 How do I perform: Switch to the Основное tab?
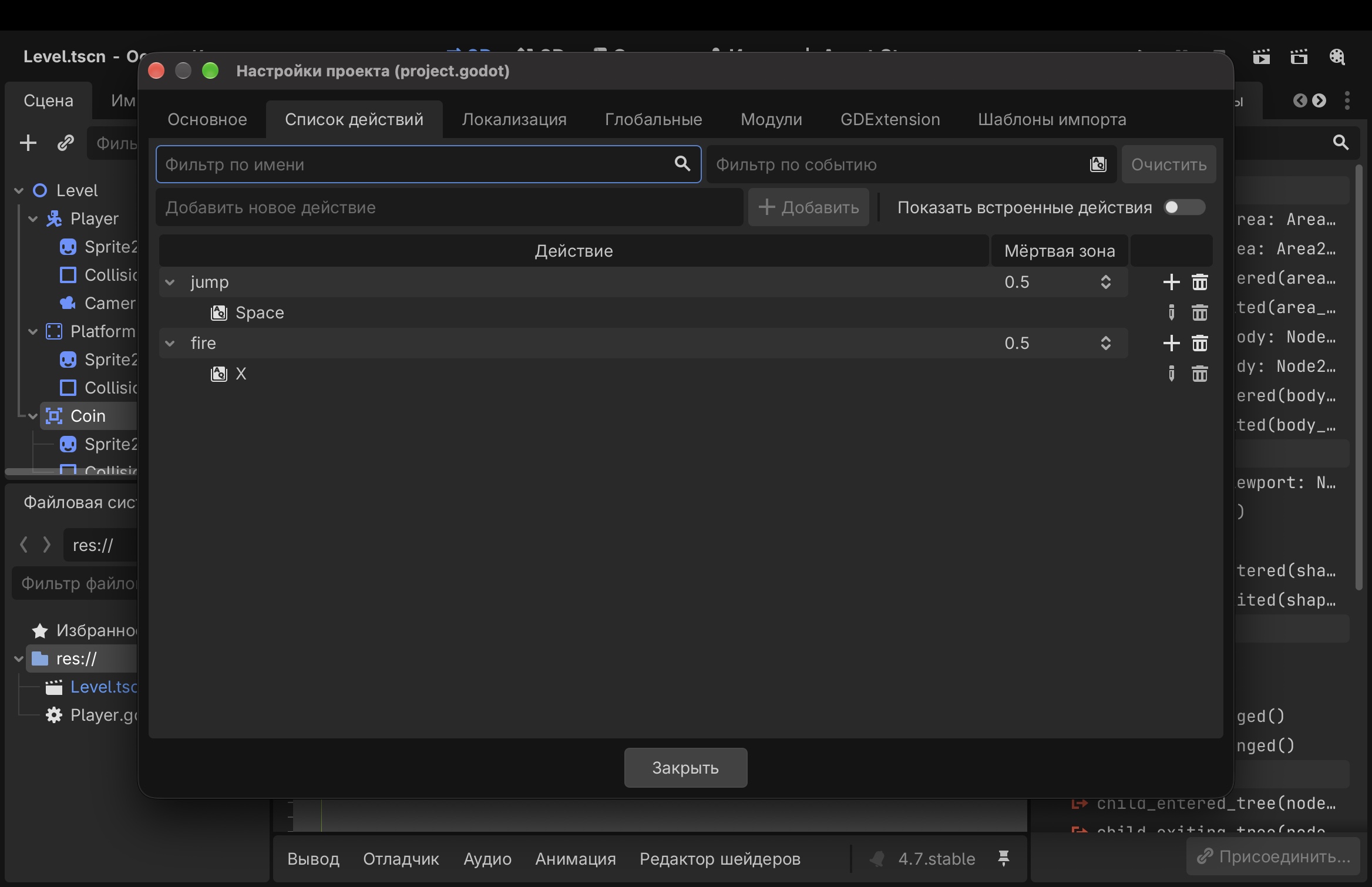tap(207, 119)
